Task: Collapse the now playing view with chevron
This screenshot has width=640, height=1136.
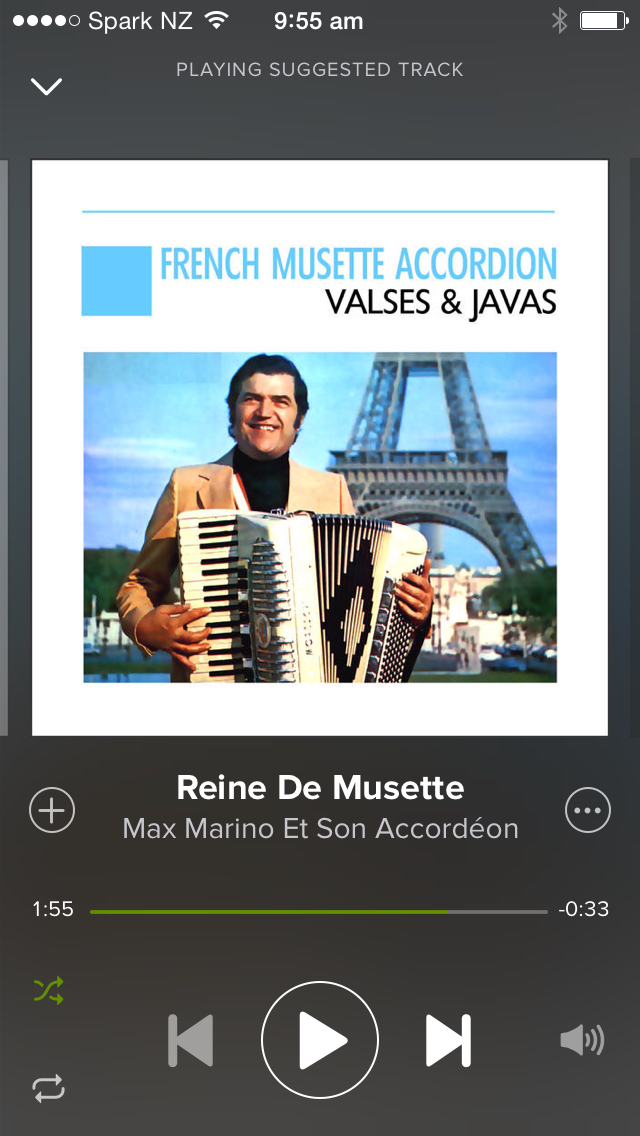Action: click(x=46, y=87)
